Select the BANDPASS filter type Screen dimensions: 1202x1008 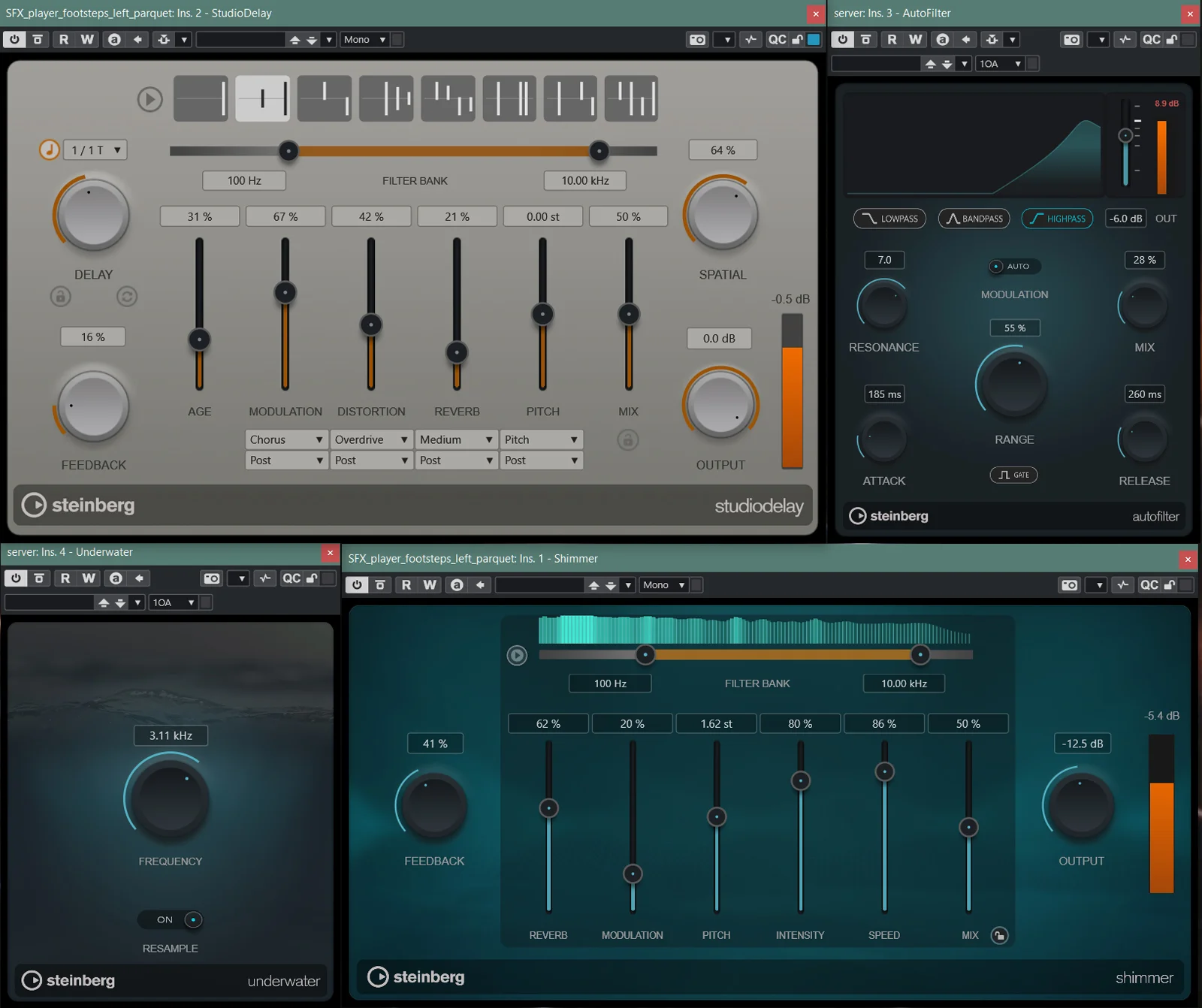pos(974,219)
